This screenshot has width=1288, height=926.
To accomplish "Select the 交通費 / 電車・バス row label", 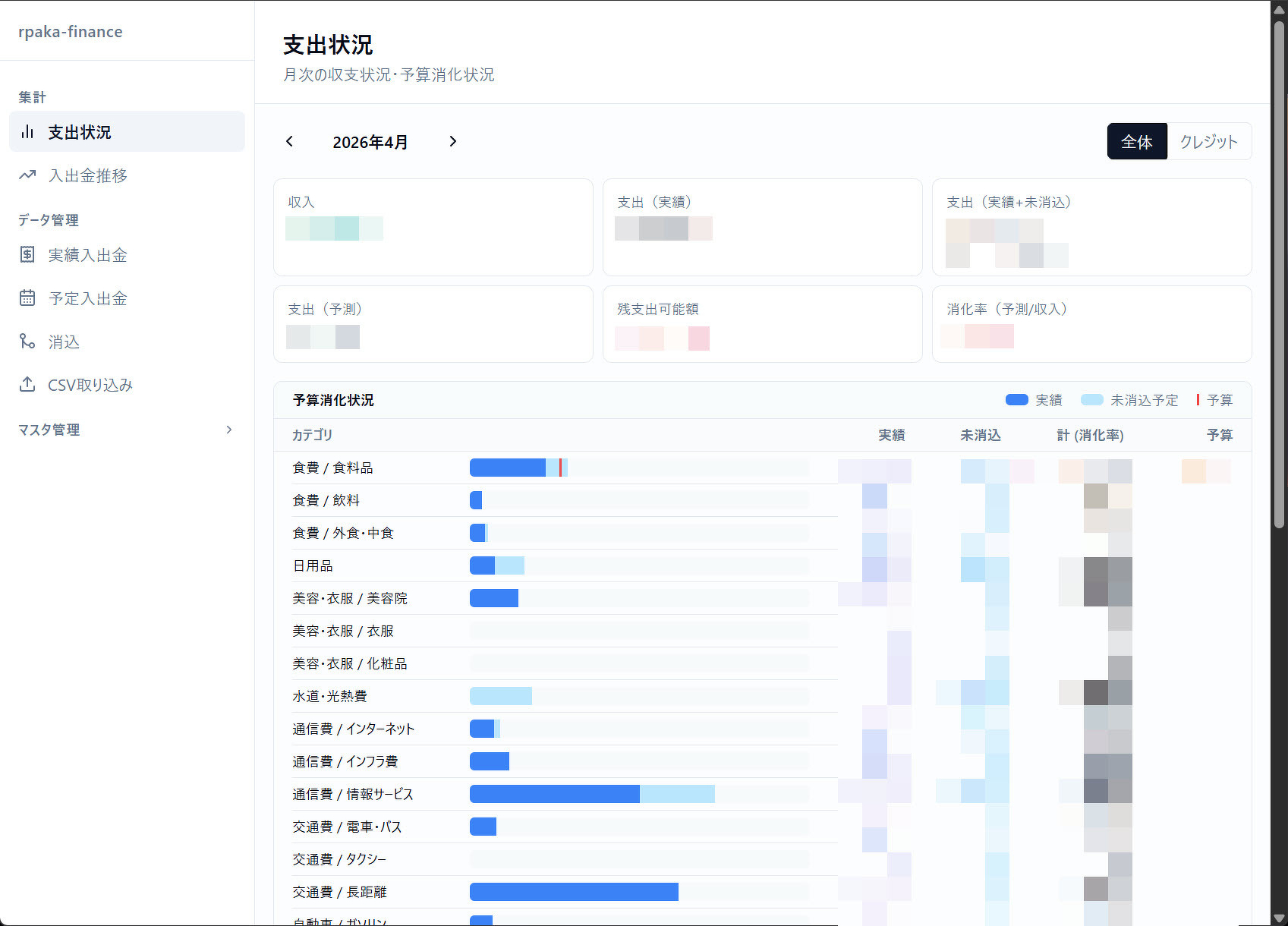I will tap(347, 827).
